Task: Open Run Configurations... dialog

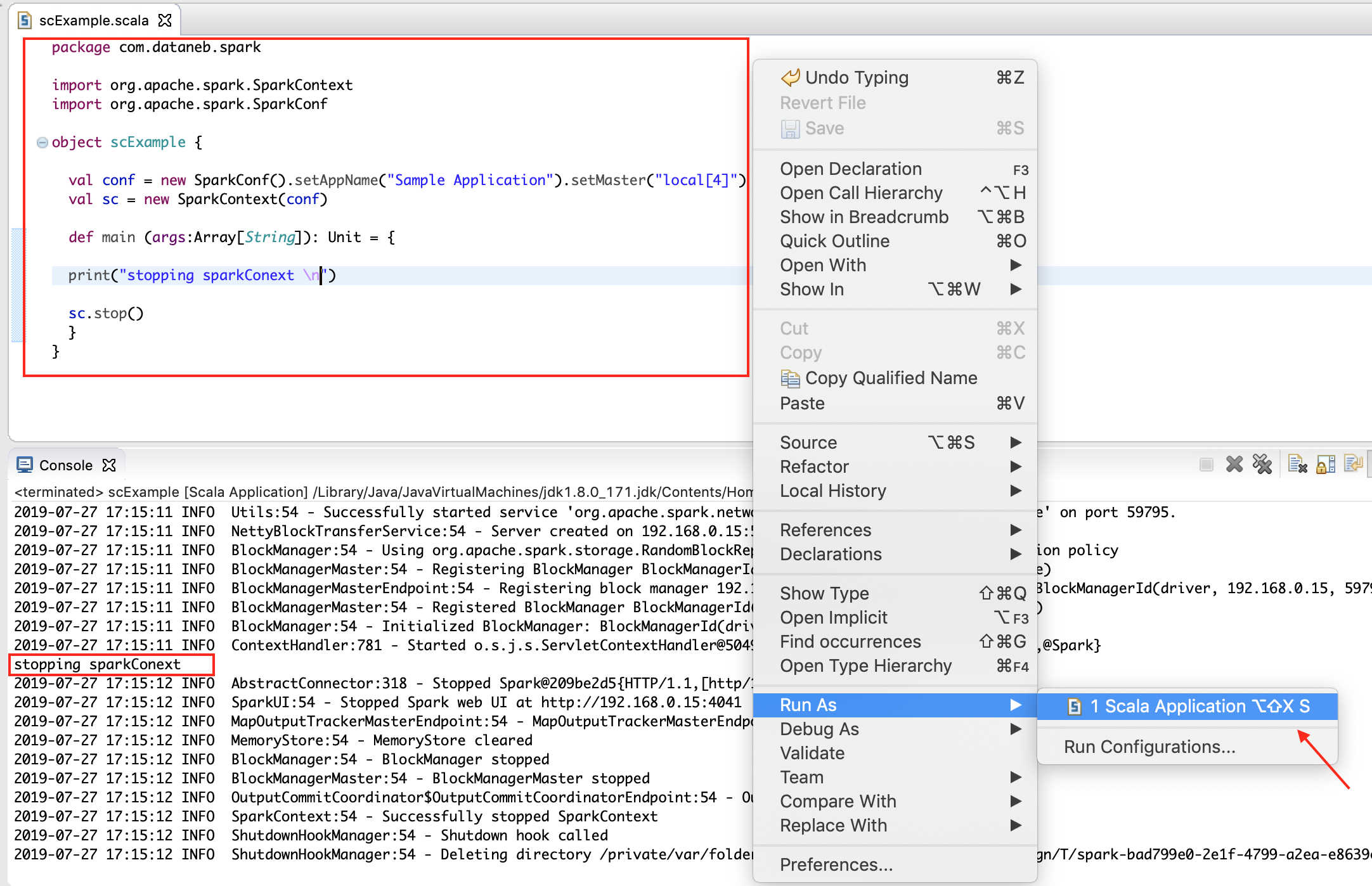Action: click(x=1188, y=747)
